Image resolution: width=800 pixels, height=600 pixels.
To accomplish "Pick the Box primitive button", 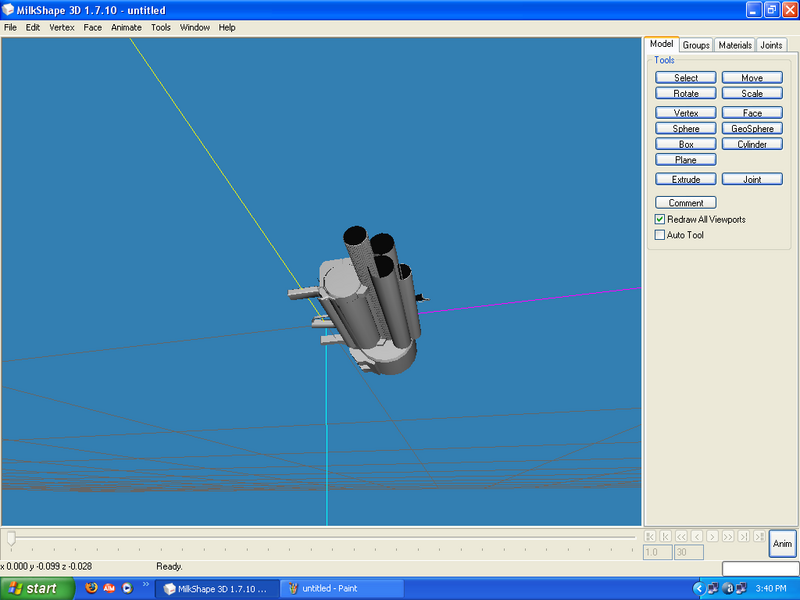I will 686,144.
